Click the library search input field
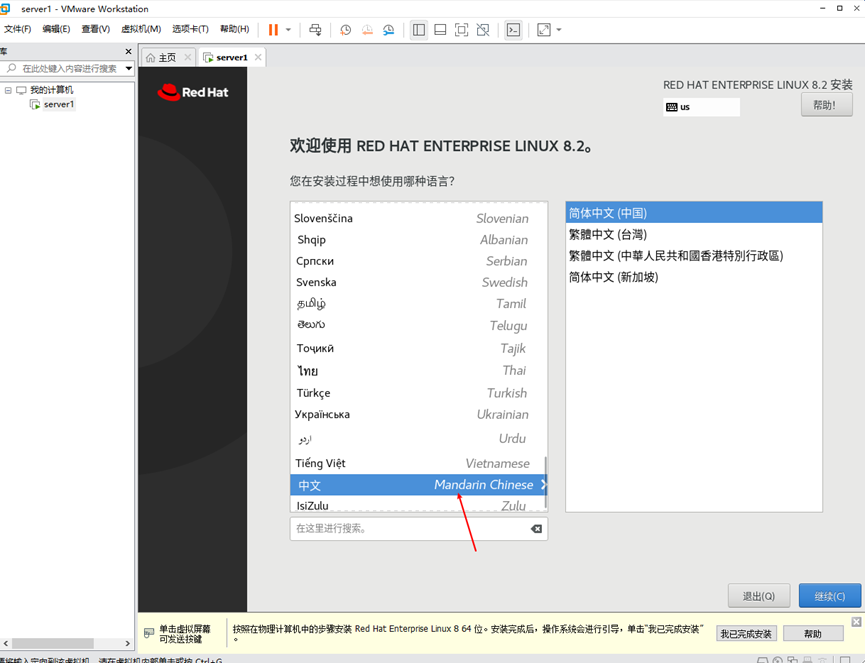Image resolution: width=865 pixels, height=663 pixels. tap(63, 68)
